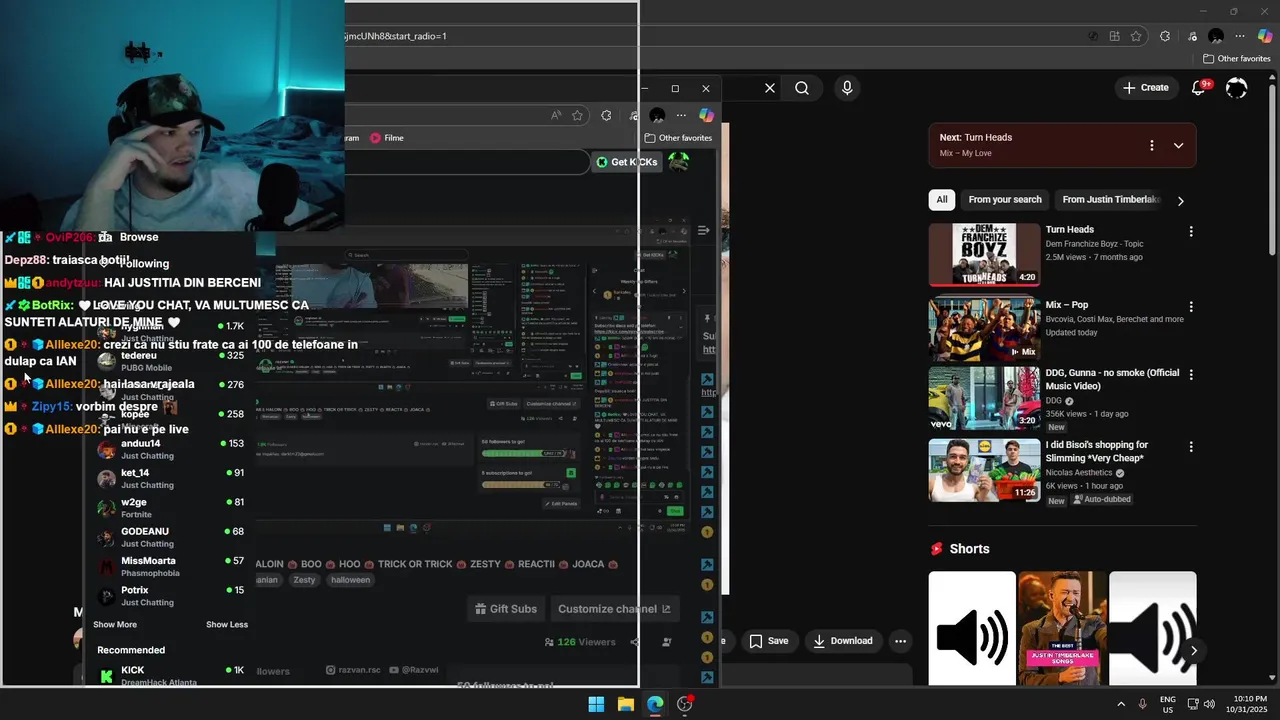Collapse the Next: Turn Heads queue panel
1280x720 pixels.
point(1178,145)
